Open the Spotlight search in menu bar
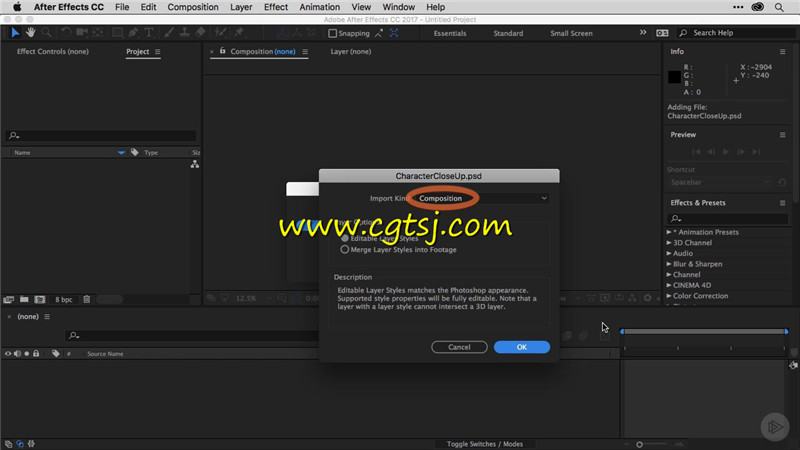Screen dimensions: 800x450 (779, 7)
